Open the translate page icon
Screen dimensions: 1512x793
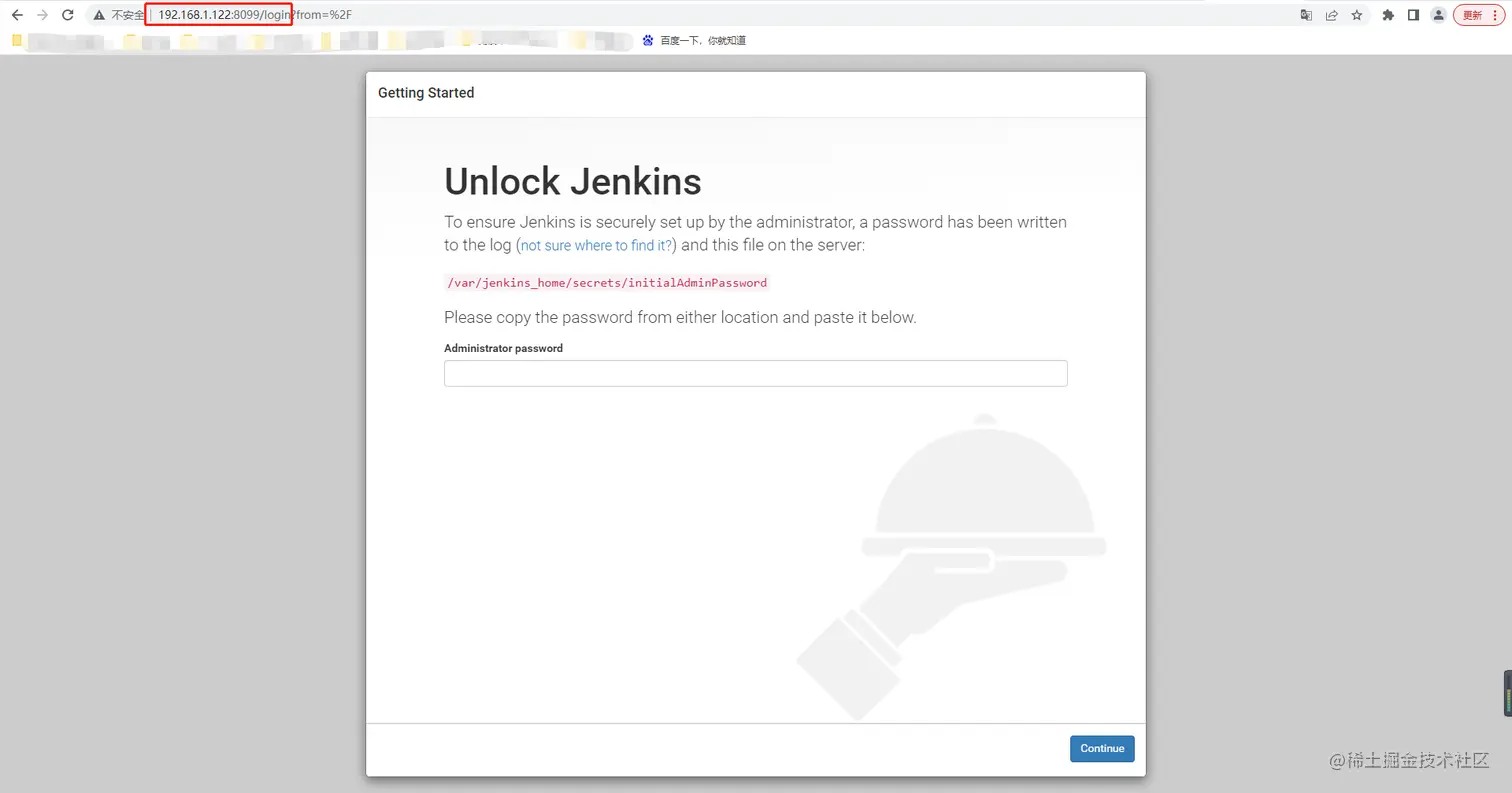pos(1306,15)
